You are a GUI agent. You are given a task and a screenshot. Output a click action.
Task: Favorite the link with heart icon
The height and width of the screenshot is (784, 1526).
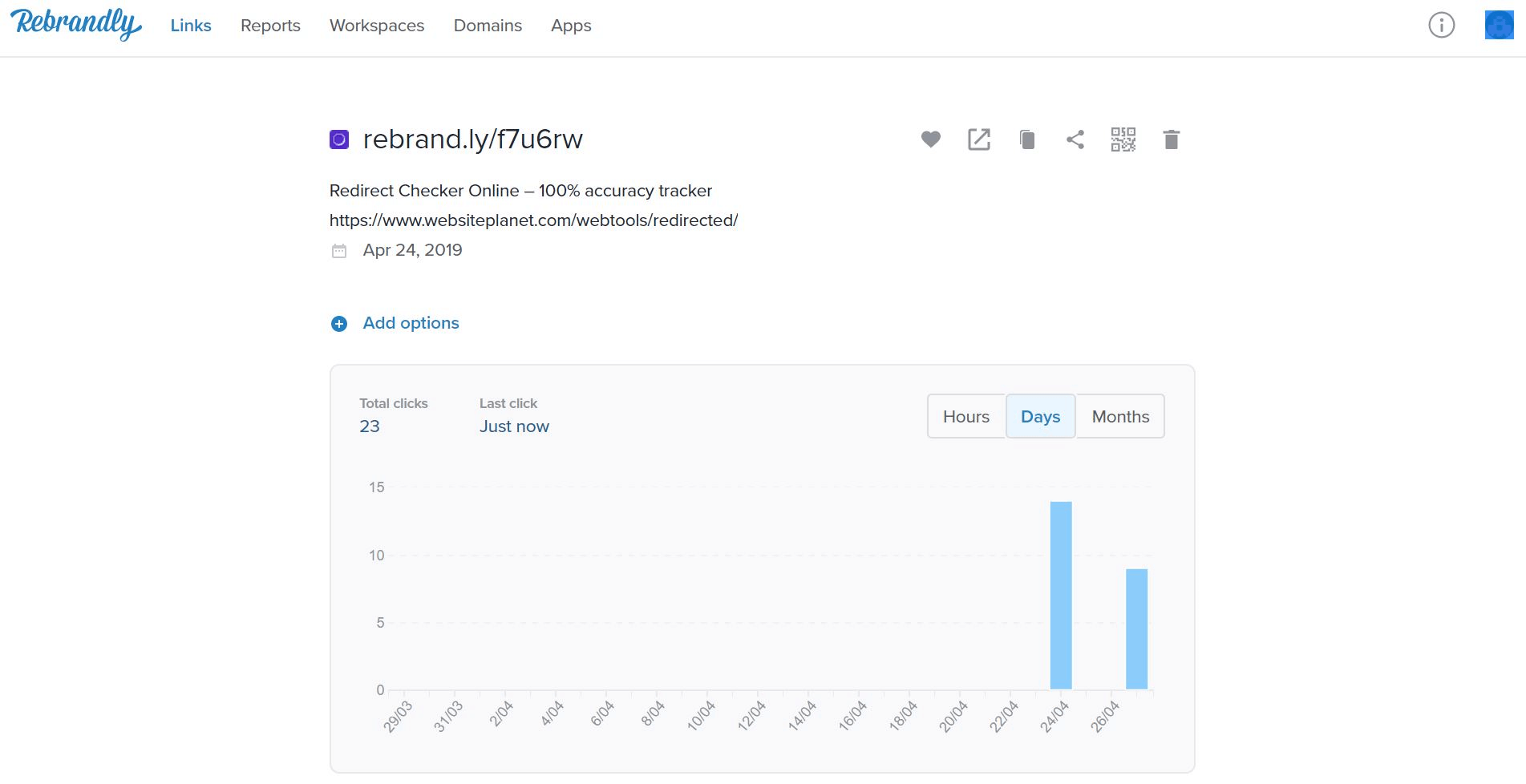[930, 139]
